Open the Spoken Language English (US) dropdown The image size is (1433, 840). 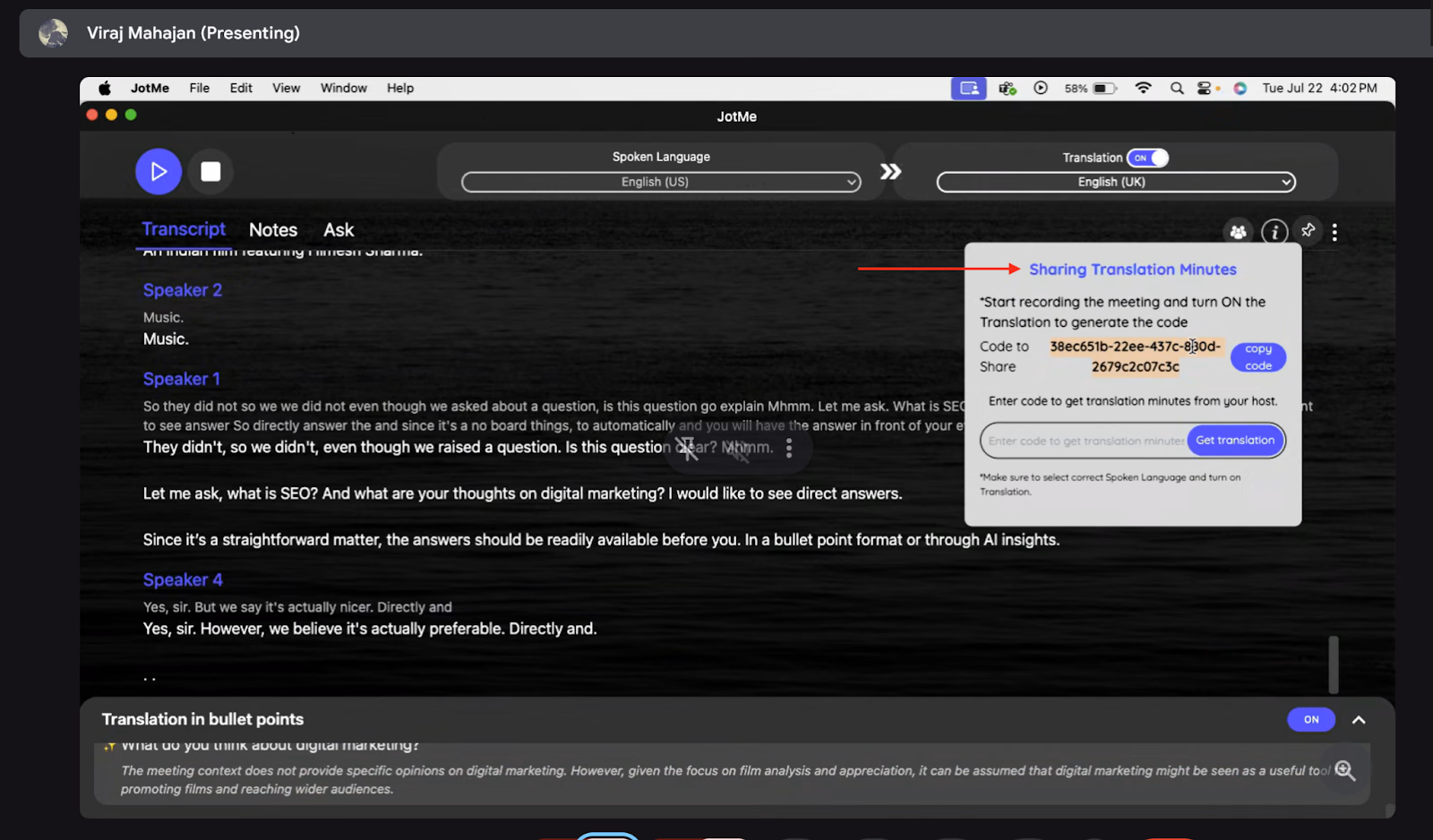click(661, 182)
